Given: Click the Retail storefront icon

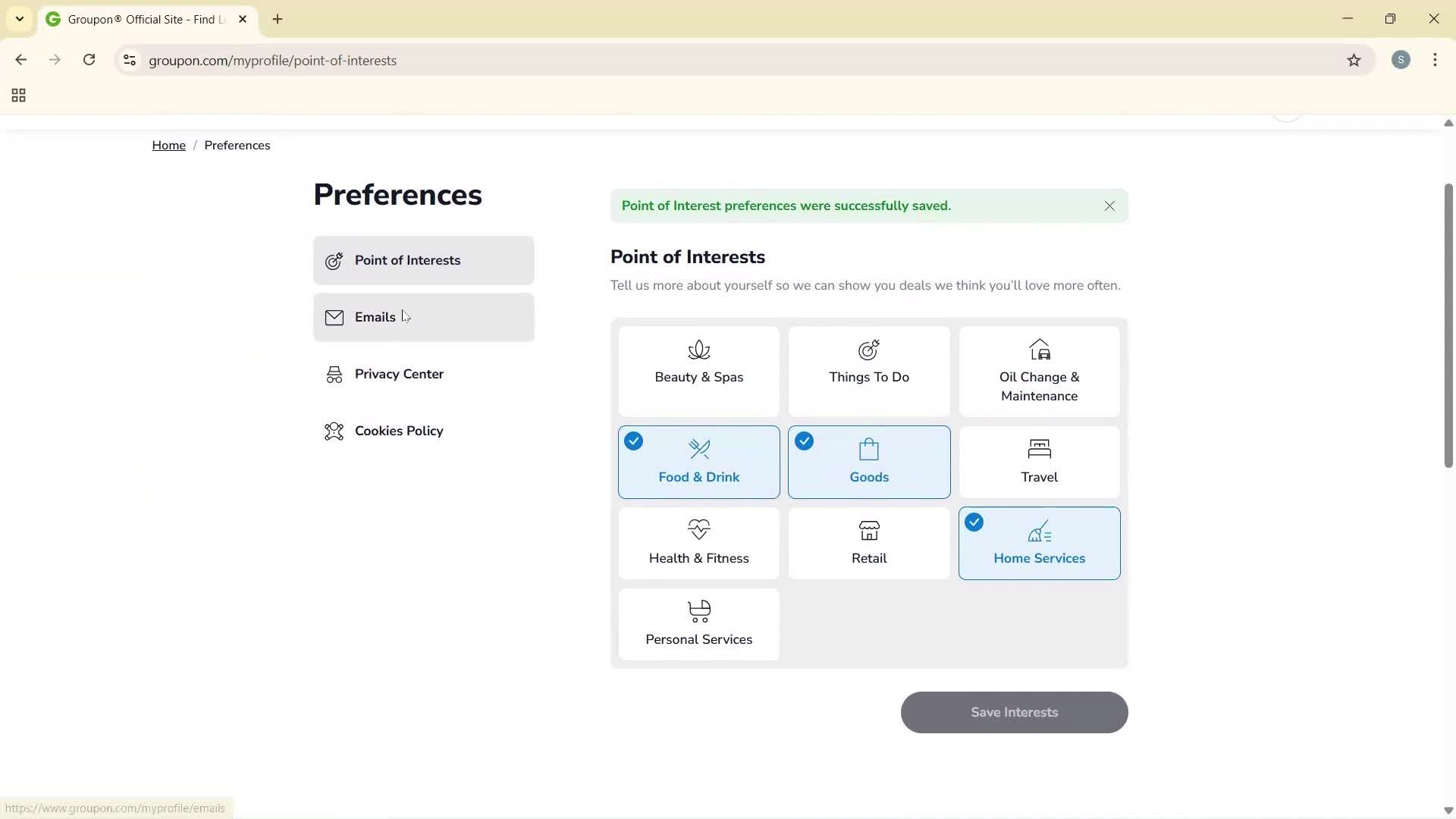Looking at the screenshot, I should (868, 530).
